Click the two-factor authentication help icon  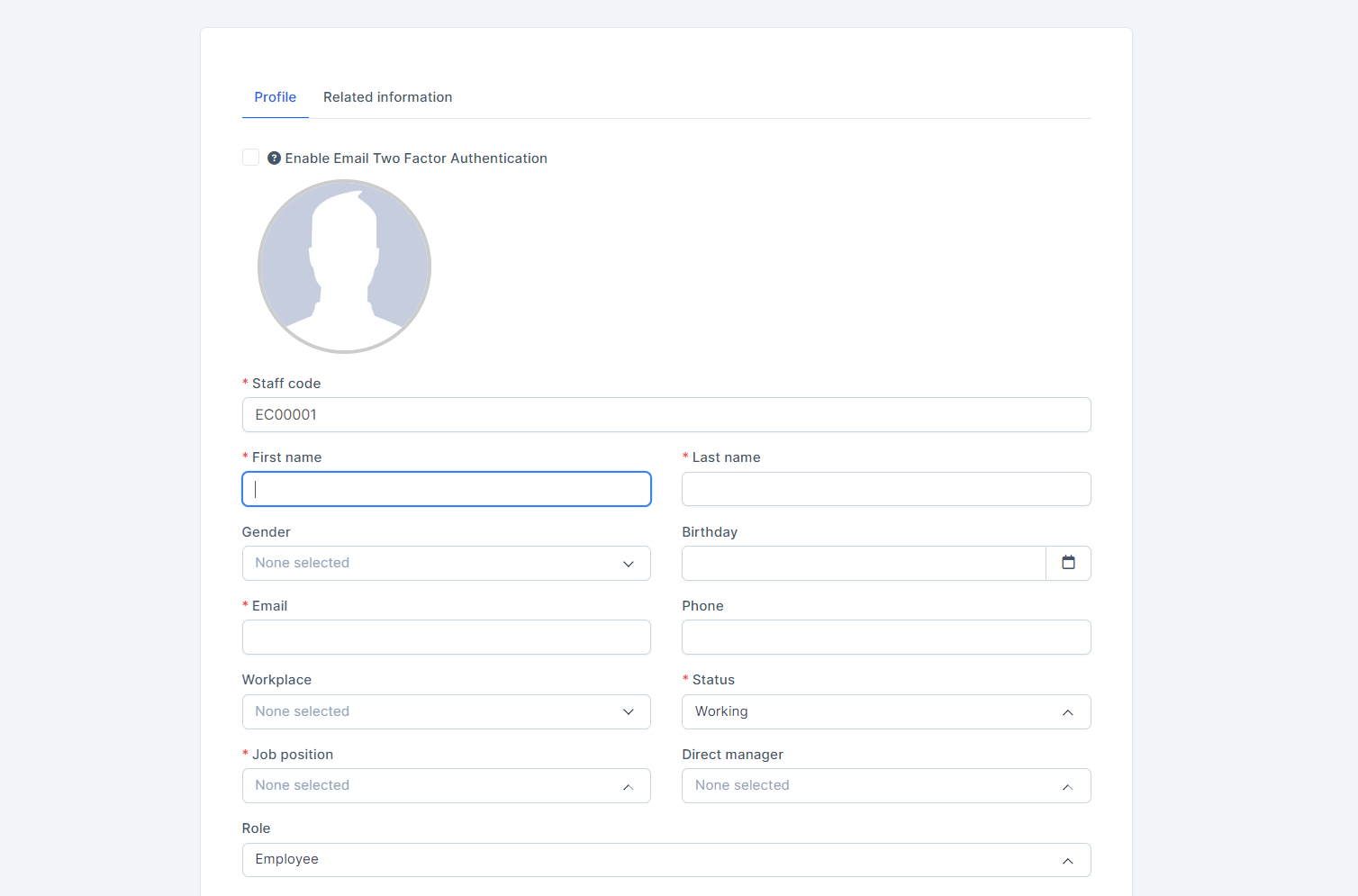pyautogui.click(x=274, y=158)
